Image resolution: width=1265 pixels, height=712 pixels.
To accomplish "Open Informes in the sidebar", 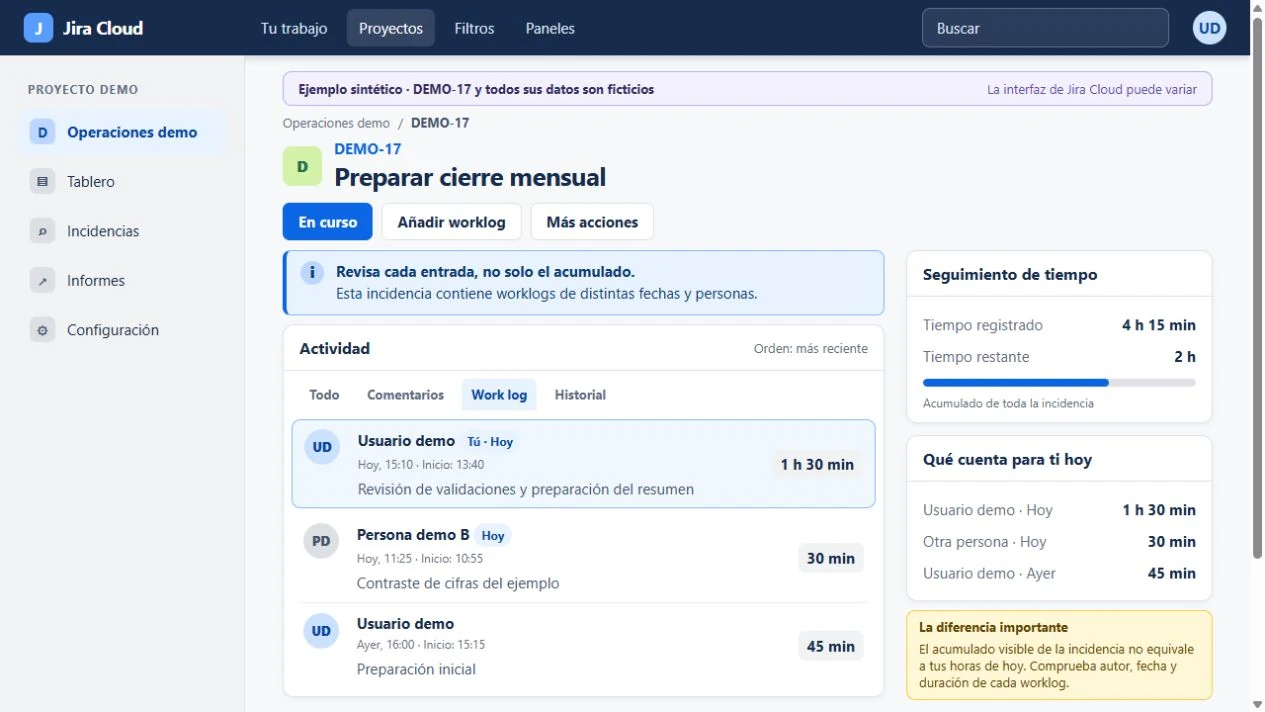I will point(122,281).
